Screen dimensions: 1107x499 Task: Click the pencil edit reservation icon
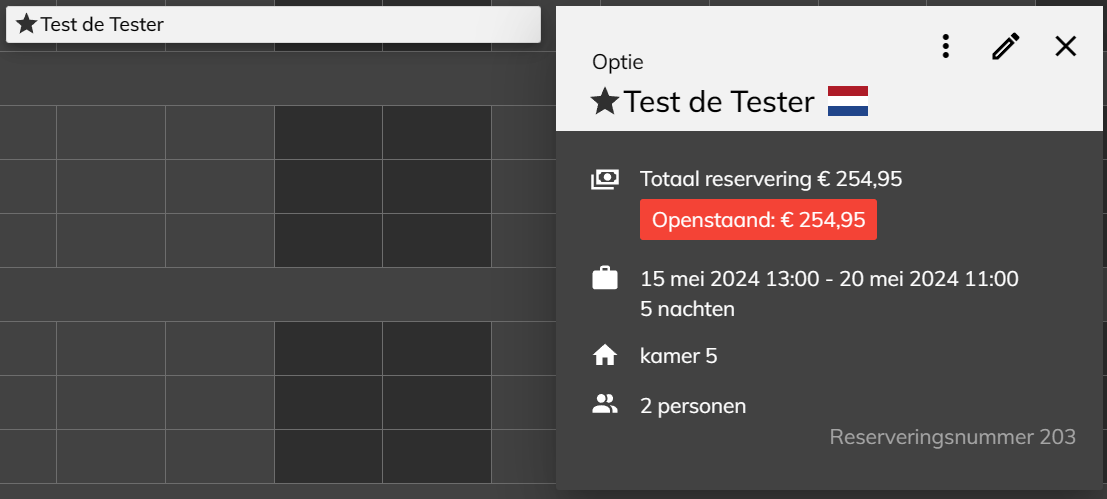tap(1006, 47)
